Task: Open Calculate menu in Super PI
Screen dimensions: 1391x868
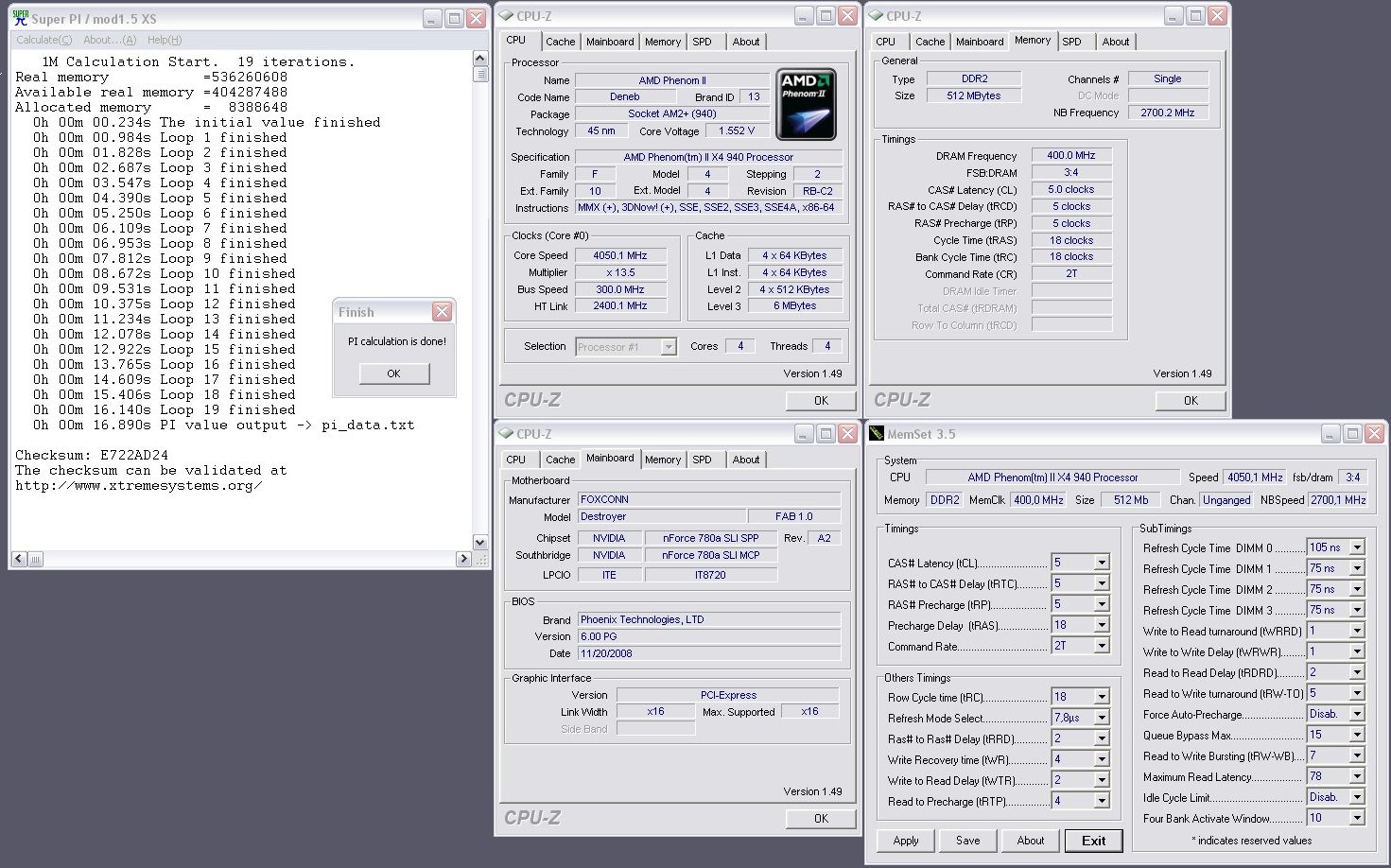Action: (43, 40)
